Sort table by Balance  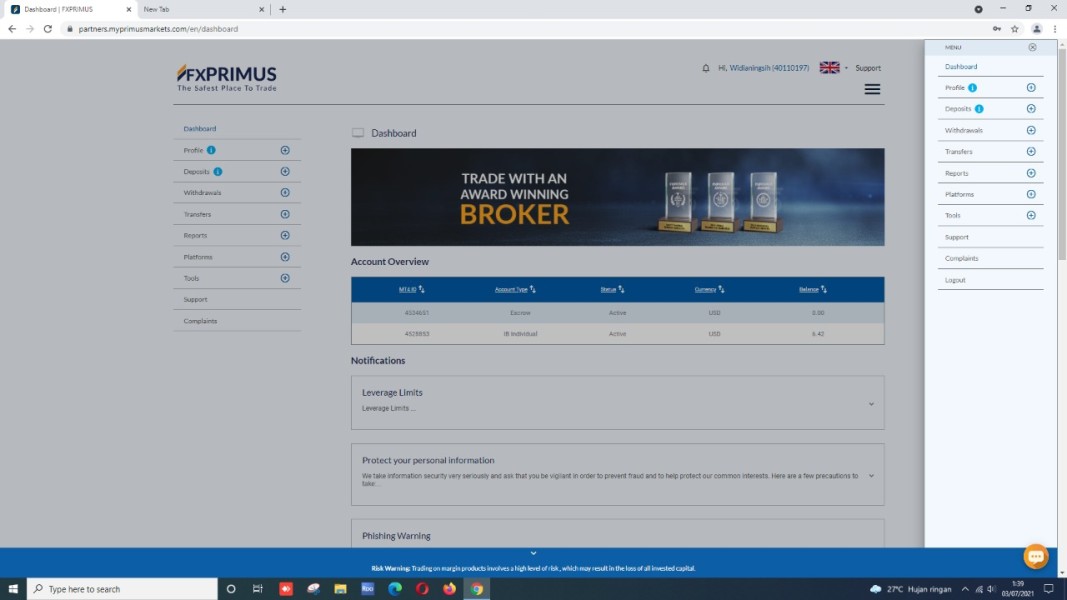click(x=812, y=289)
